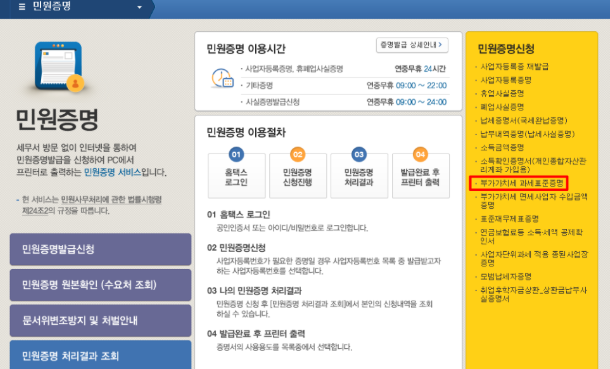Viewport: 610px width, 369px height.
Task: Open the 민원사무처리에 관한 법률시행령 link
Action: point(111,200)
